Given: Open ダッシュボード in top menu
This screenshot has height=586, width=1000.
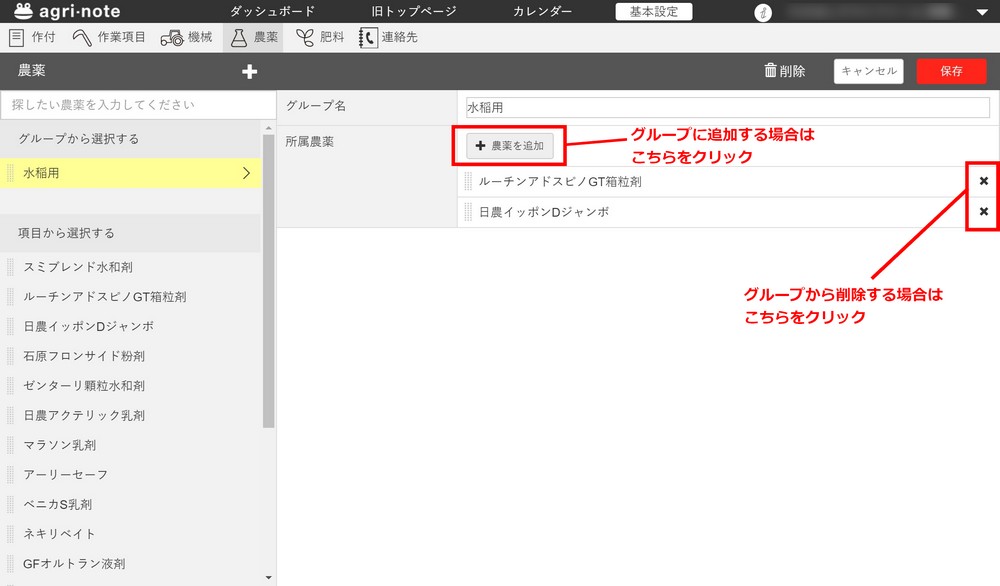Looking at the screenshot, I should (272, 12).
